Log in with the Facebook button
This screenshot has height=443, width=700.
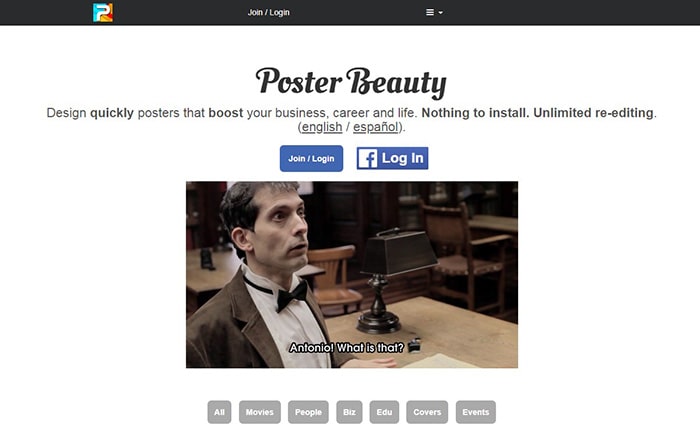pyautogui.click(x=392, y=159)
